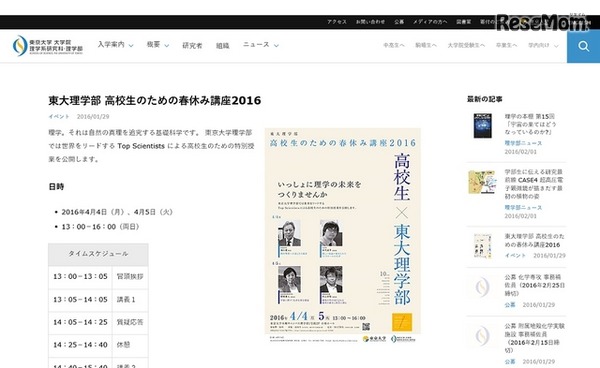Click the メディアの方へ link
600x368 pixels.
coord(430,22)
